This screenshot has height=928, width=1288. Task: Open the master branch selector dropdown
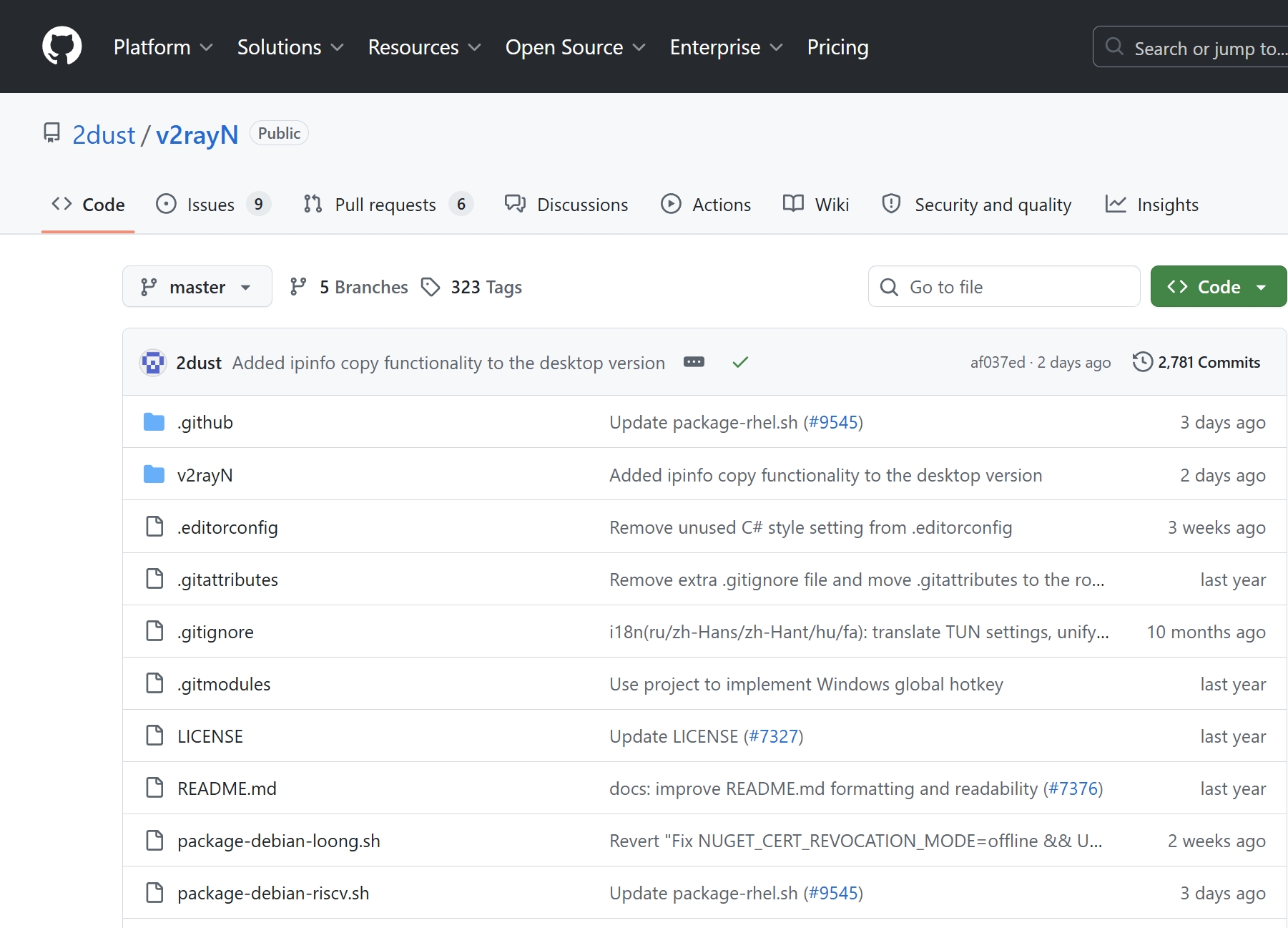pyautogui.click(x=197, y=286)
